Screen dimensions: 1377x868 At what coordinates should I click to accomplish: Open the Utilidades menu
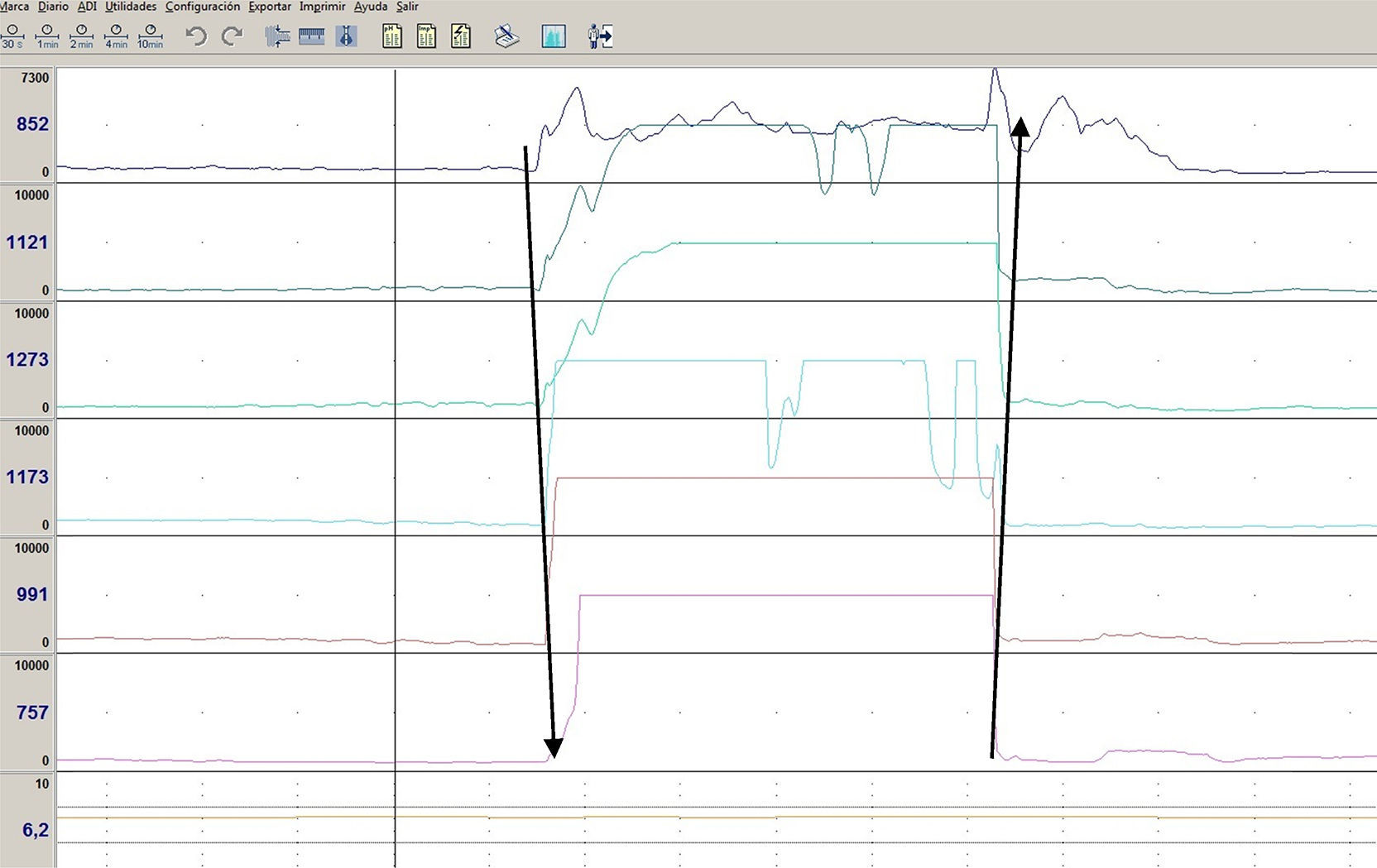coord(131,7)
